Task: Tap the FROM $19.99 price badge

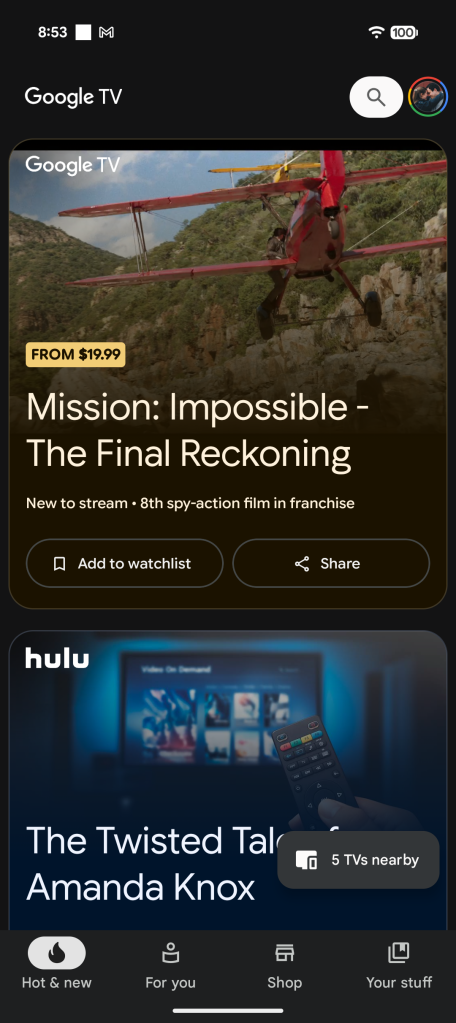Action: [76, 355]
